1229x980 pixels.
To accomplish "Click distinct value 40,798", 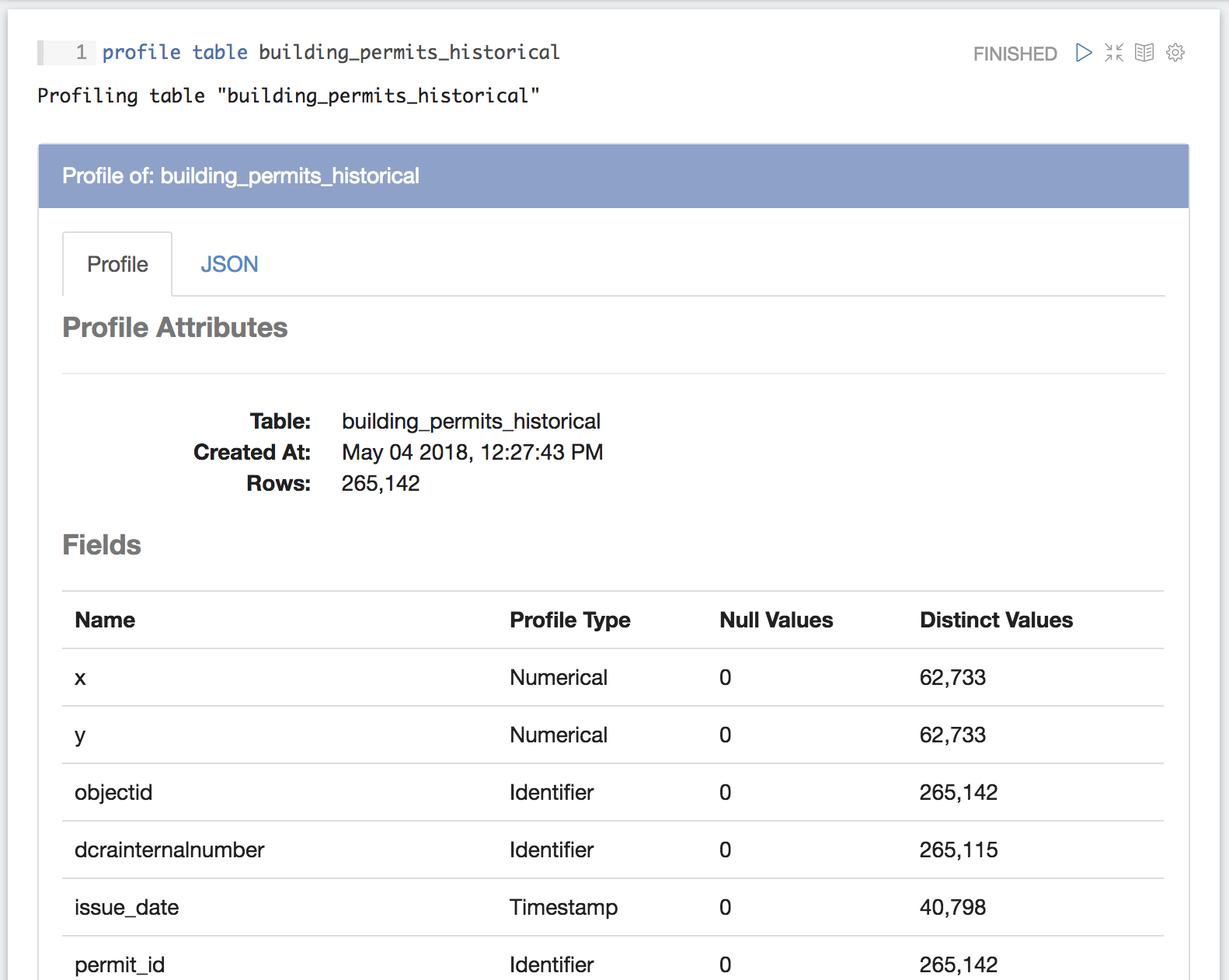I will (952, 907).
